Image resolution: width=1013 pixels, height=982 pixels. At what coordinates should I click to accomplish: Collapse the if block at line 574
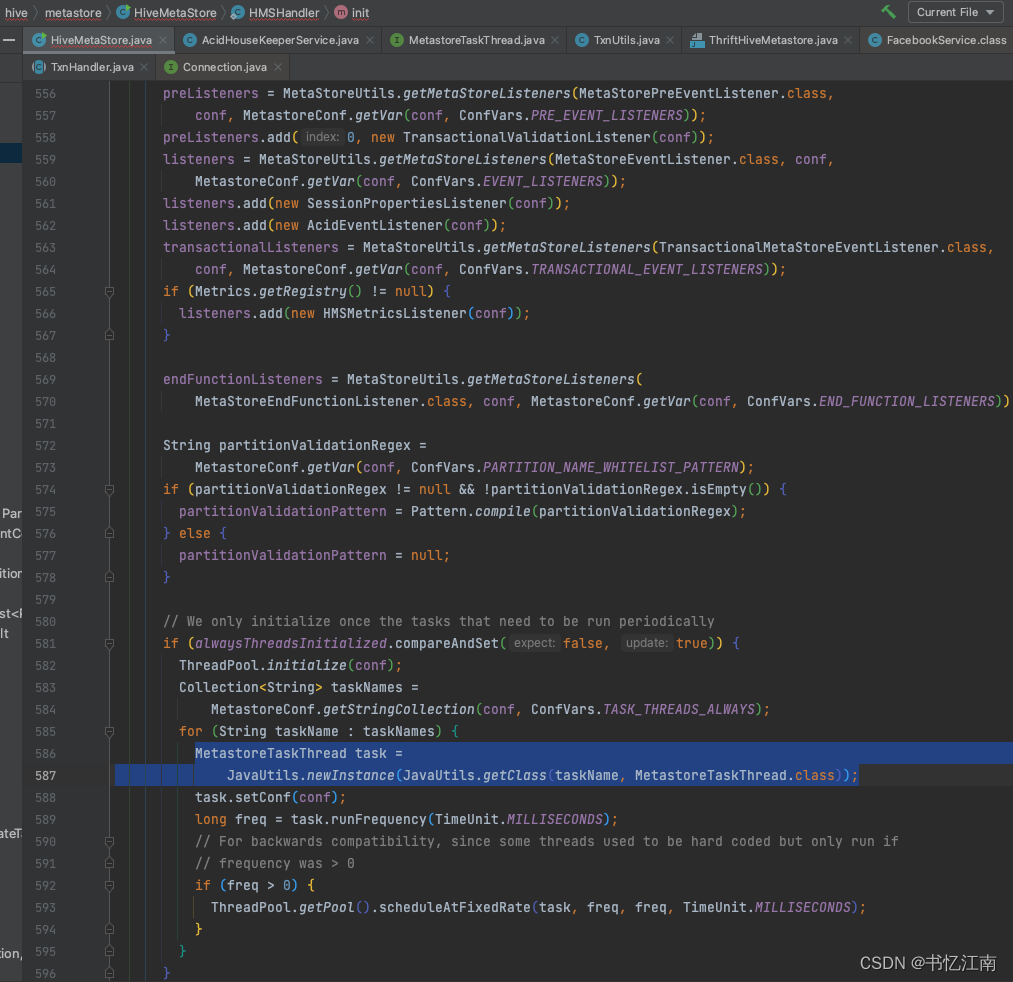[x=109, y=490]
